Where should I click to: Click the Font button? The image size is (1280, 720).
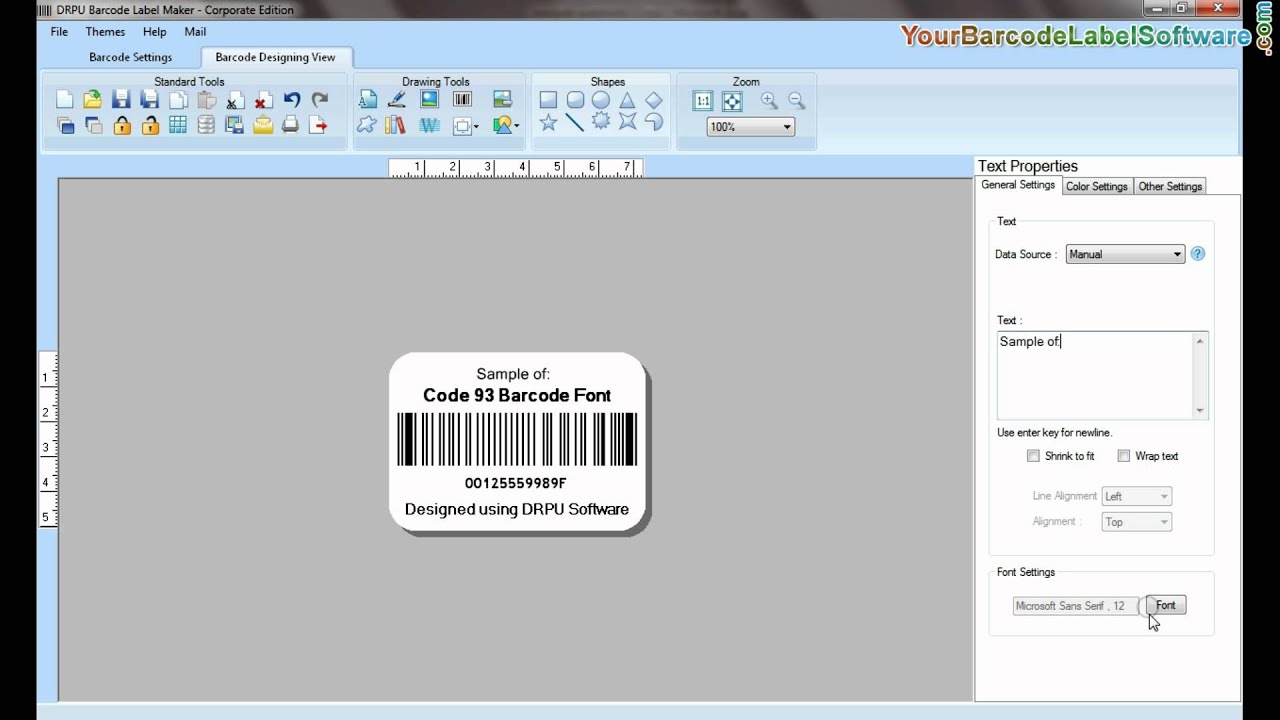[1166, 605]
